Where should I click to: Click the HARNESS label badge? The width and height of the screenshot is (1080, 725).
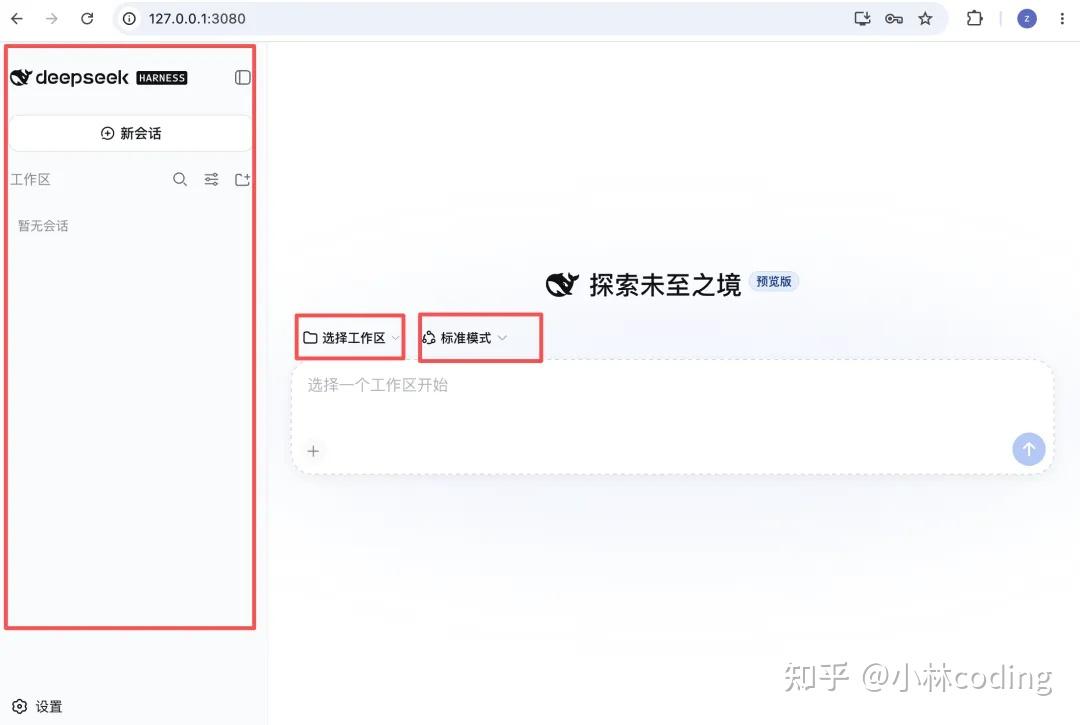[x=162, y=78]
